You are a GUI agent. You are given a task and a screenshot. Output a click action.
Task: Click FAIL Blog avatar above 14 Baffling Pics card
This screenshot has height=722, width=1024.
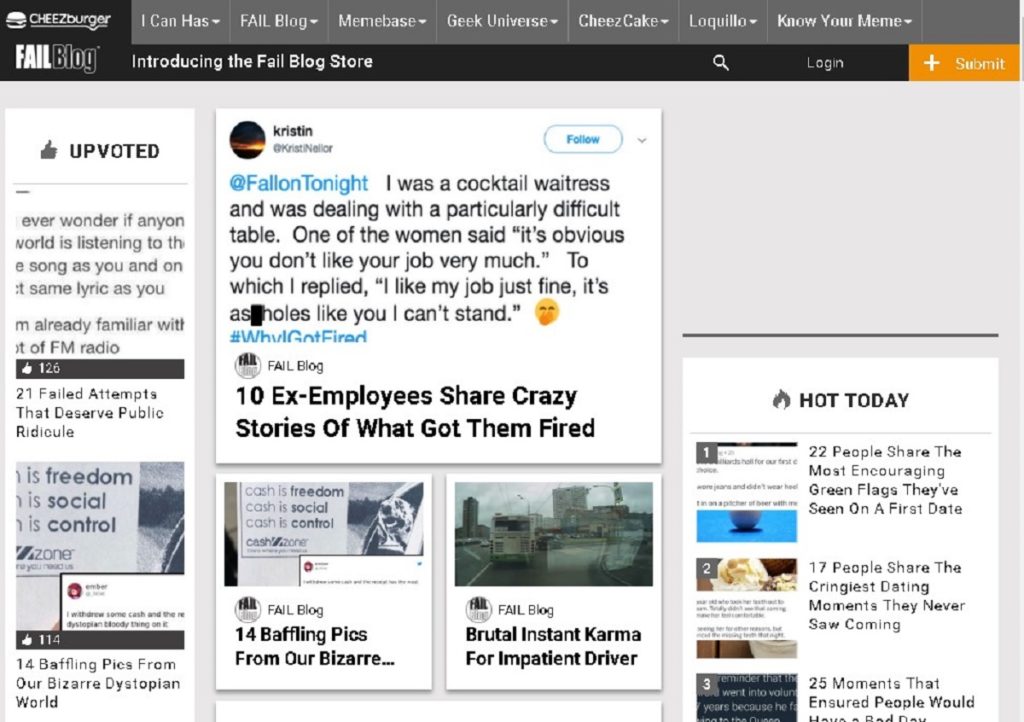pos(247,609)
